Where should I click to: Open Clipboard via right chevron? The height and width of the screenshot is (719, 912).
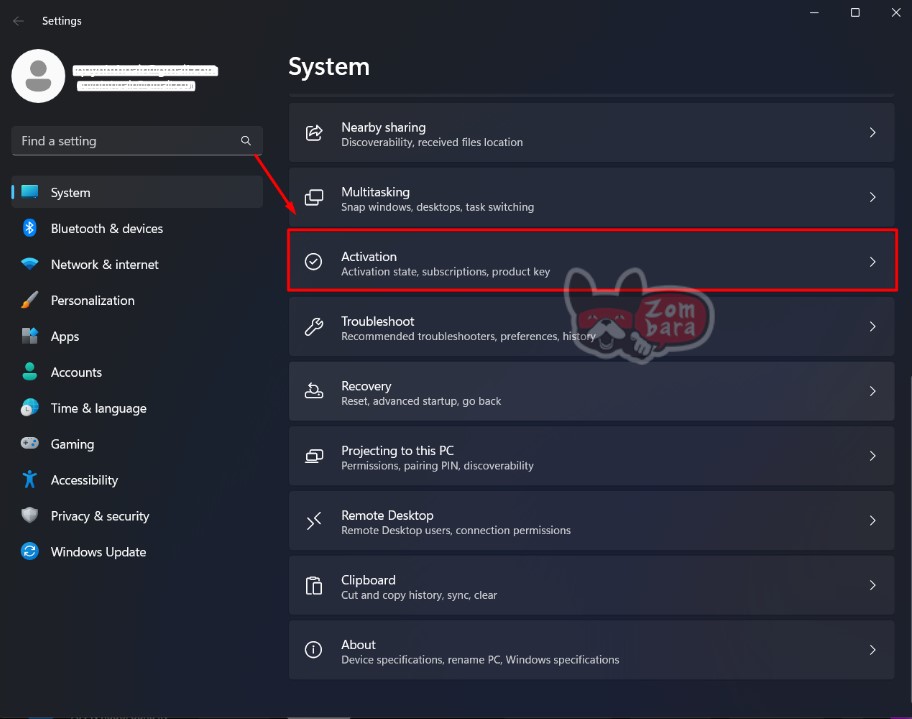point(872,585)
